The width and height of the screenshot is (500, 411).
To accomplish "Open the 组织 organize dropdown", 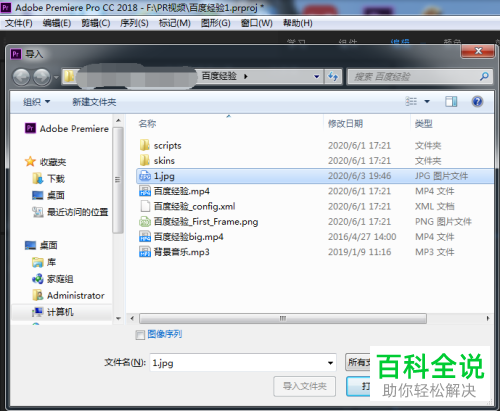I will (x=36, y=102).
